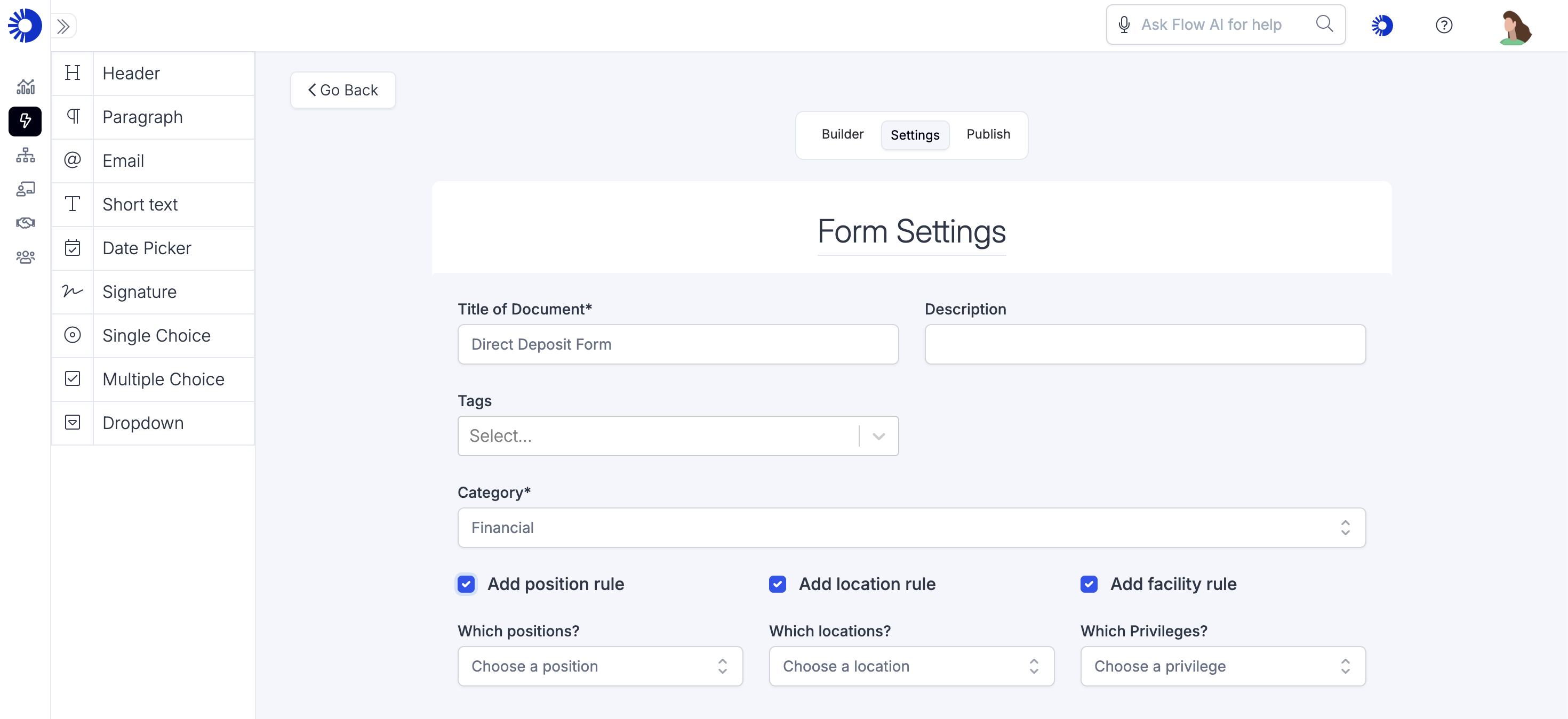Viewport: 1568px width, 719px height.
Task: Switch to the Publish tab
Action: point(987,134)
